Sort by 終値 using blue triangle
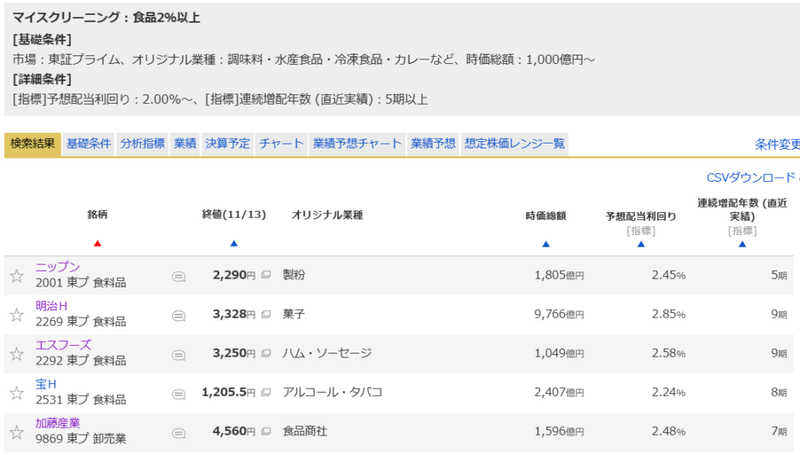The width and height of the screenshot is (800, 455). [x=234, y=244]
